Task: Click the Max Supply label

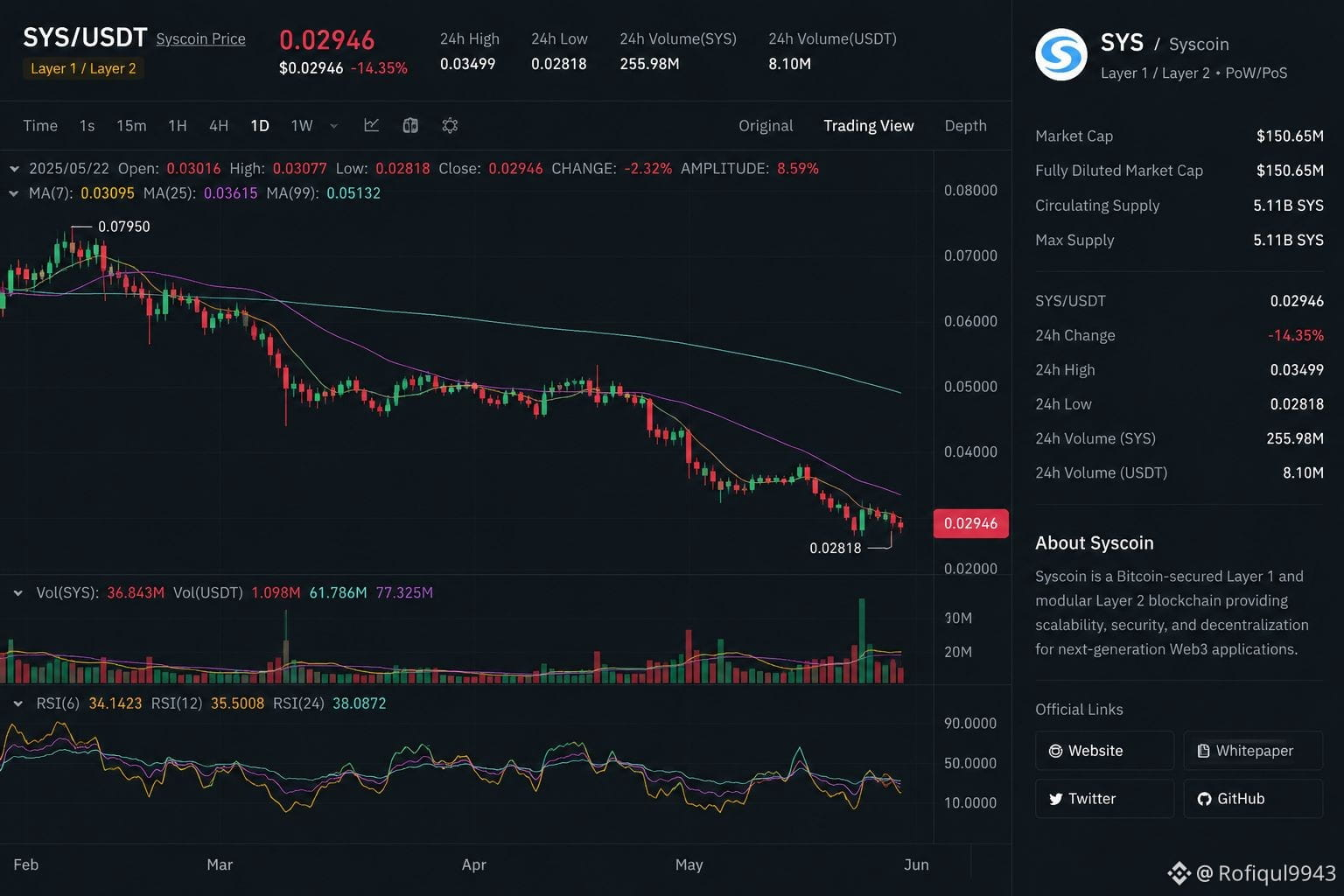Action: pos(1074,240)
